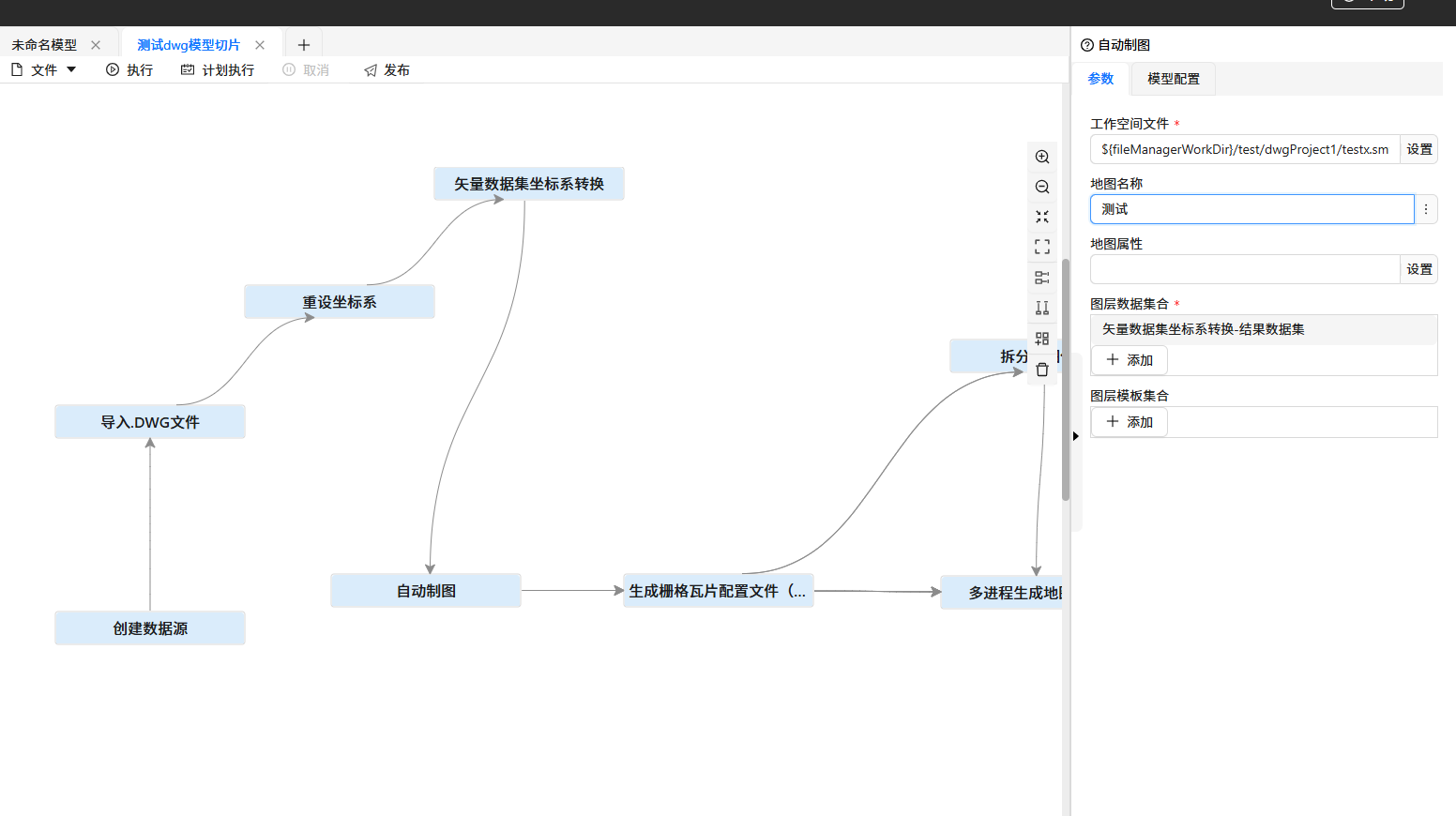The width and height of the screenshot is (1456, 816).
Task: Select the 多进程生成 node
Action: (1001, 593)
